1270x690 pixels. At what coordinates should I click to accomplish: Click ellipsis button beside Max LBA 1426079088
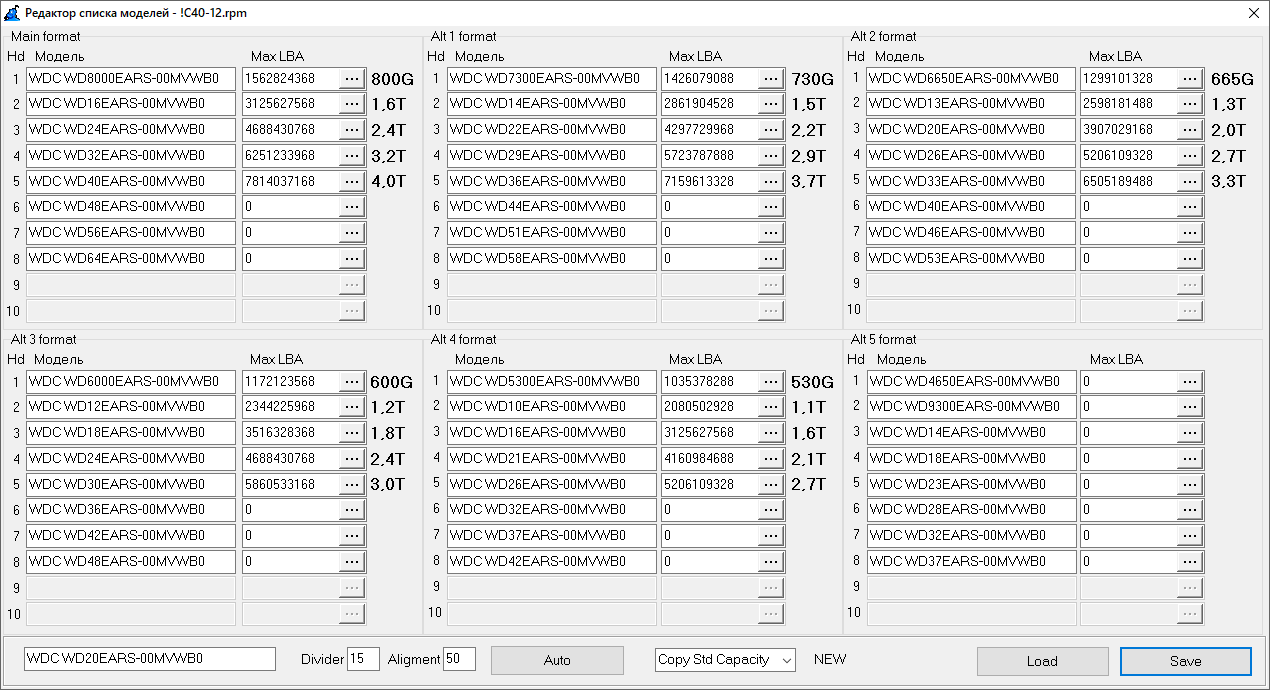click(x=770, y=78)
